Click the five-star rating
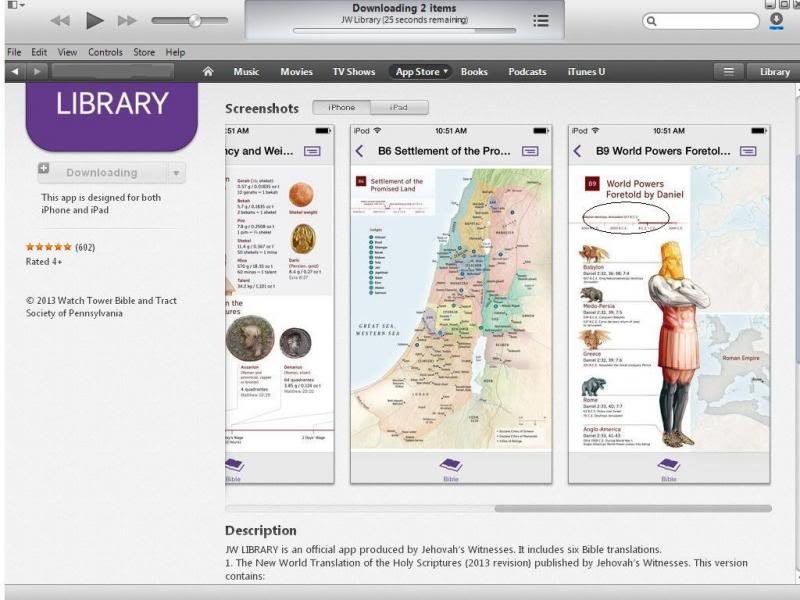This screenshot has height=600, width=800. click(x=49, y=247)
